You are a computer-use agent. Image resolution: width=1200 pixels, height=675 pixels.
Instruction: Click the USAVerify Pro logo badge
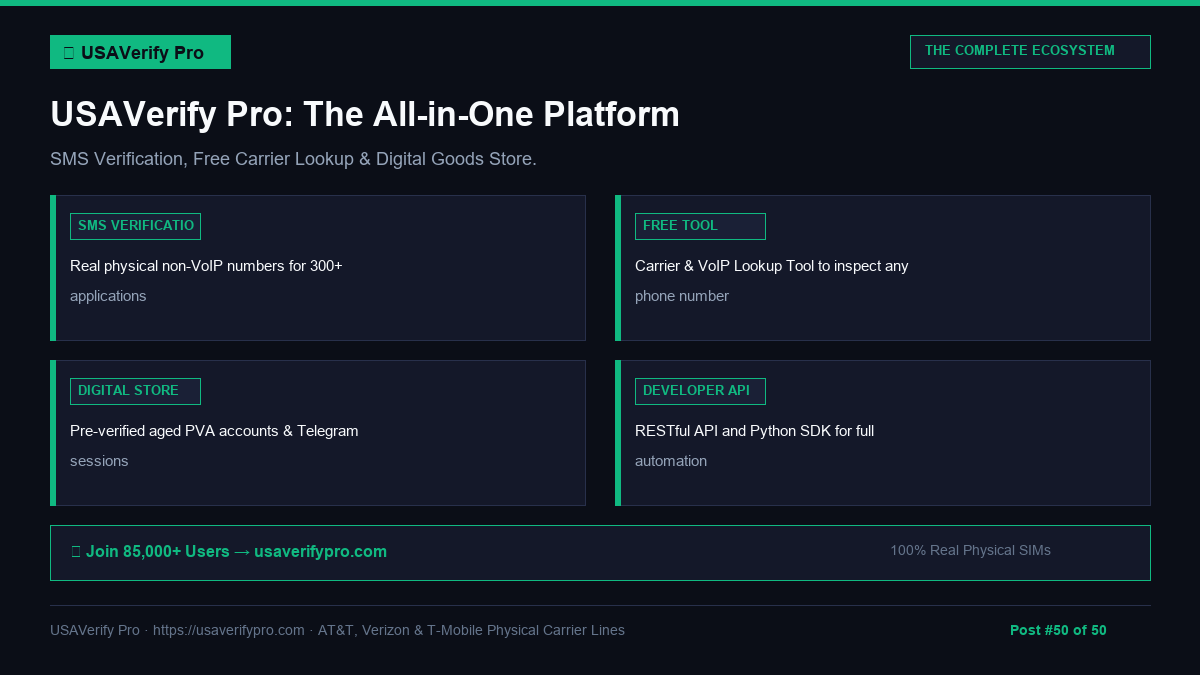tap(140, 52)
